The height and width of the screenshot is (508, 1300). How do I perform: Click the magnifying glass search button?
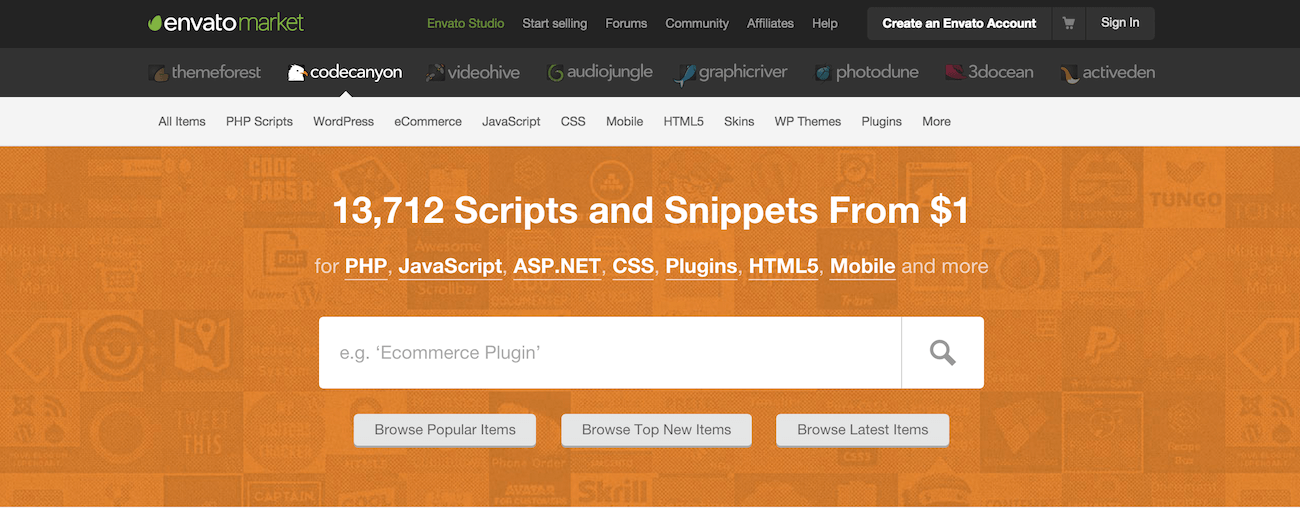point(942,353)
